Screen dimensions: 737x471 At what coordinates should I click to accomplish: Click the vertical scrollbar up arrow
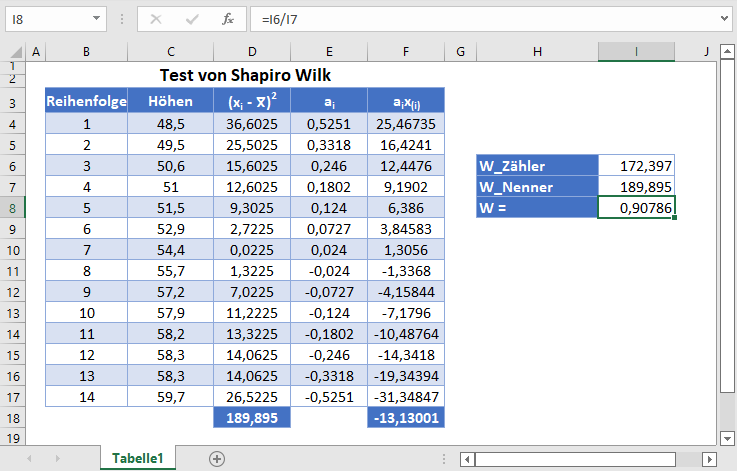click(x=727, y=51)
